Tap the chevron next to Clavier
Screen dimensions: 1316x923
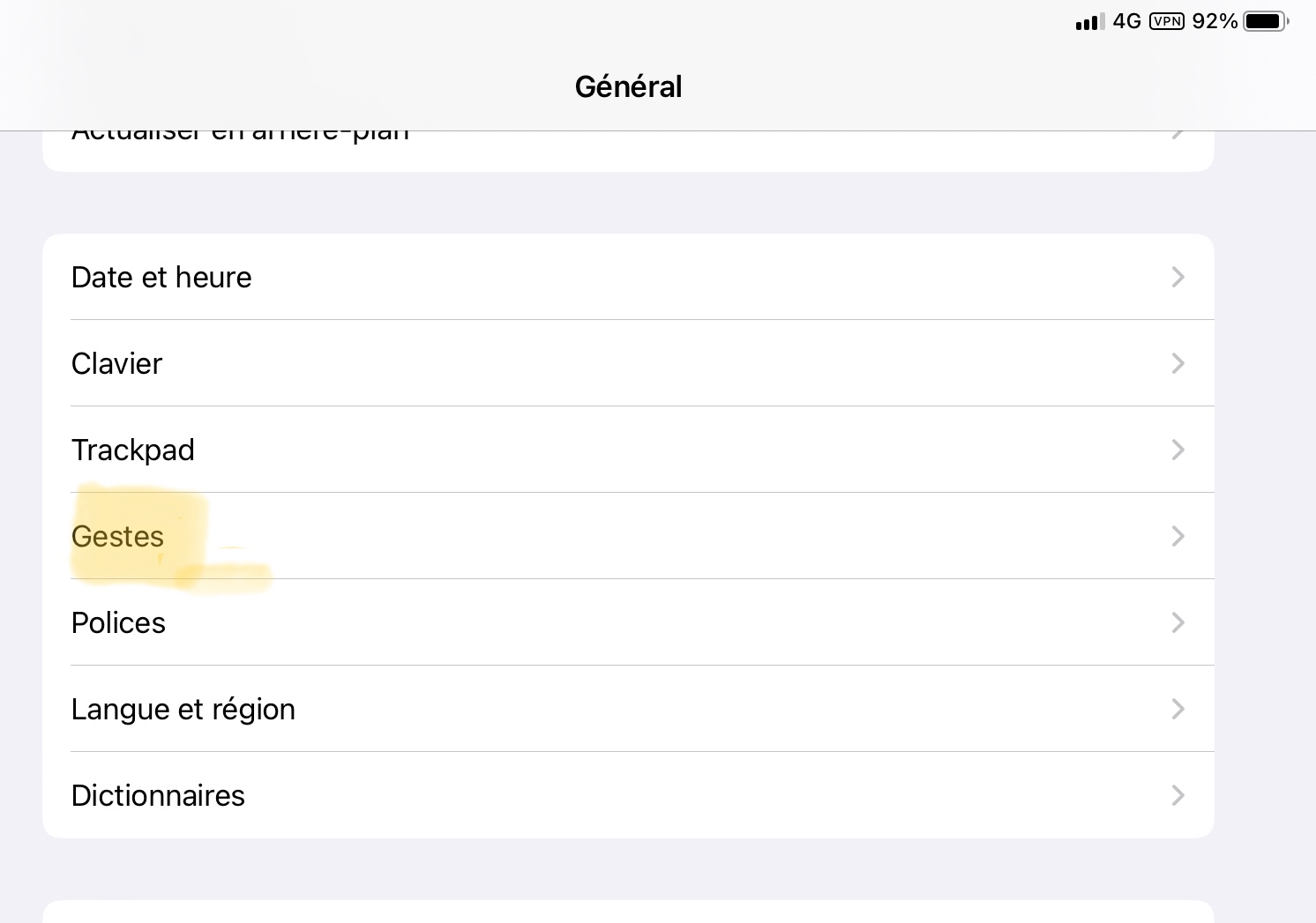tap(1178, 364)
